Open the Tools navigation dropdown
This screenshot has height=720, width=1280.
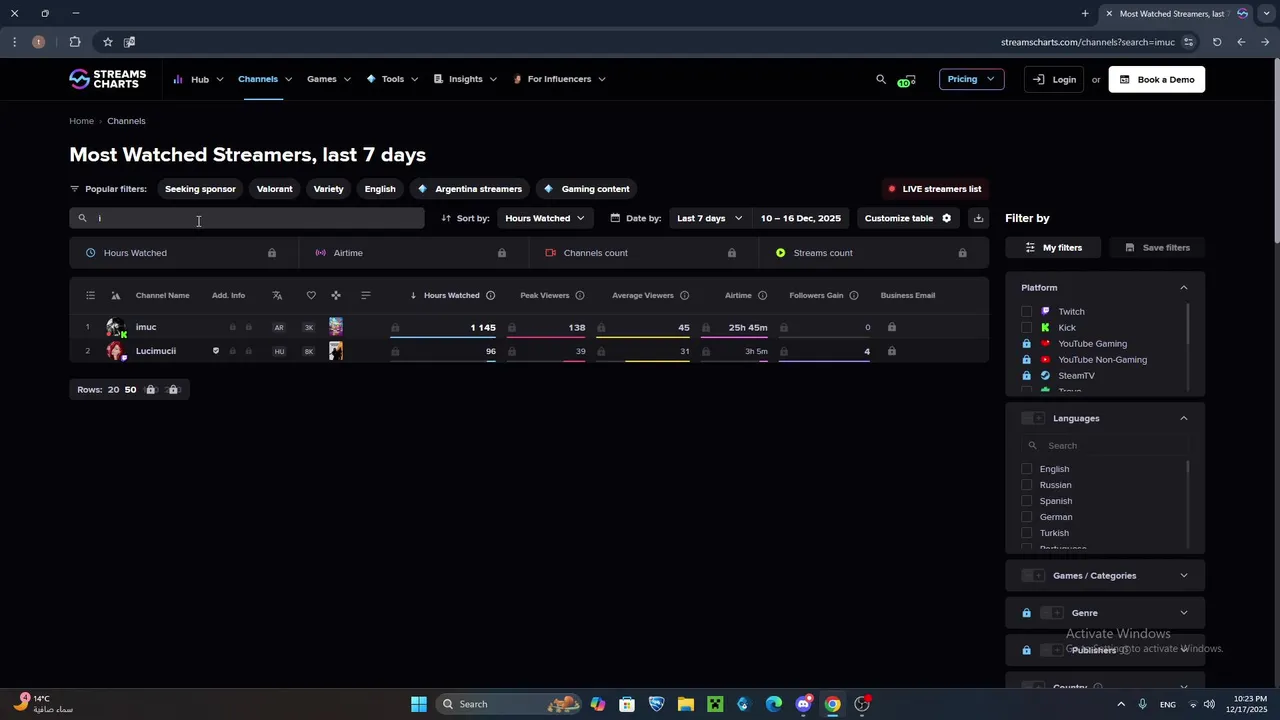point(392,79)
